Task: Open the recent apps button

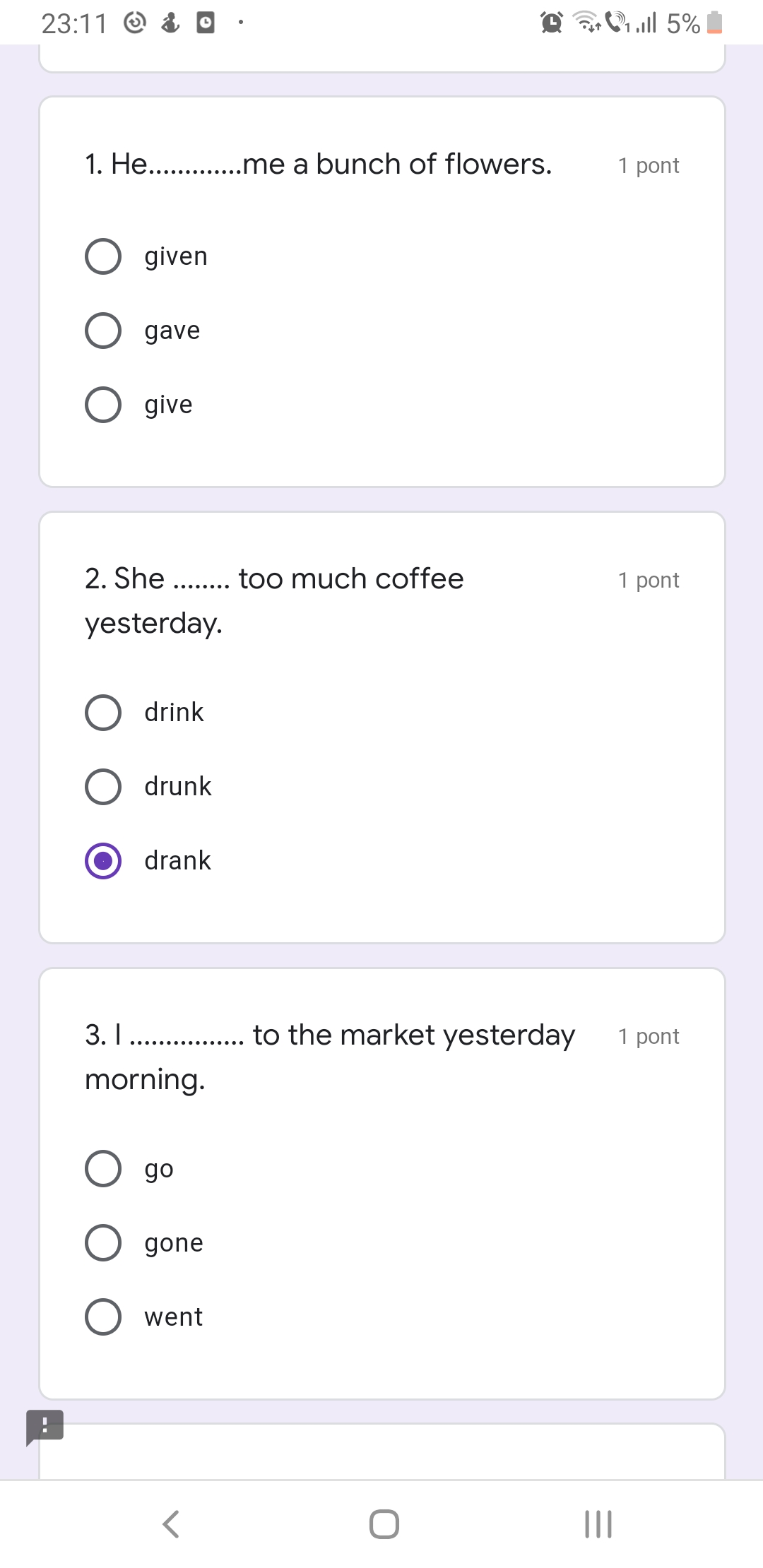Action: (598, 1524)
